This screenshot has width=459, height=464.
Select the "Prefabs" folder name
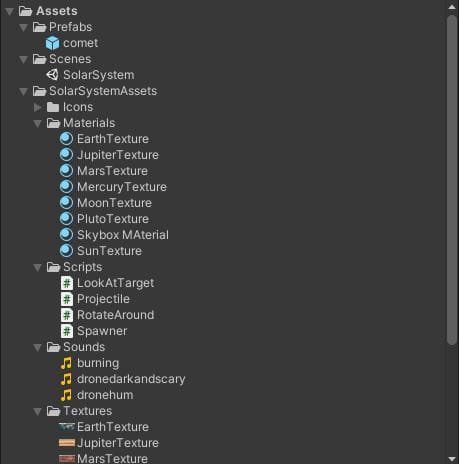coord(70,27)
